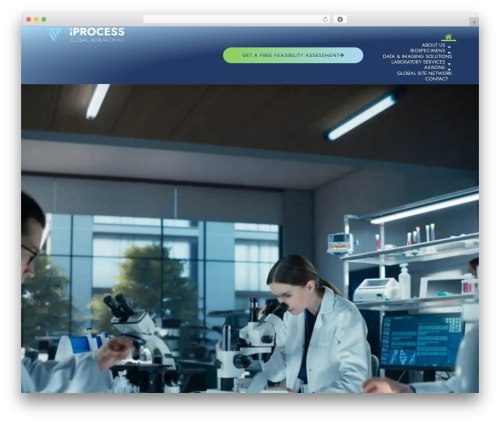Viewport: 500px width, 423px height.
Task: Open the About Us menu item
Action: 433,45
